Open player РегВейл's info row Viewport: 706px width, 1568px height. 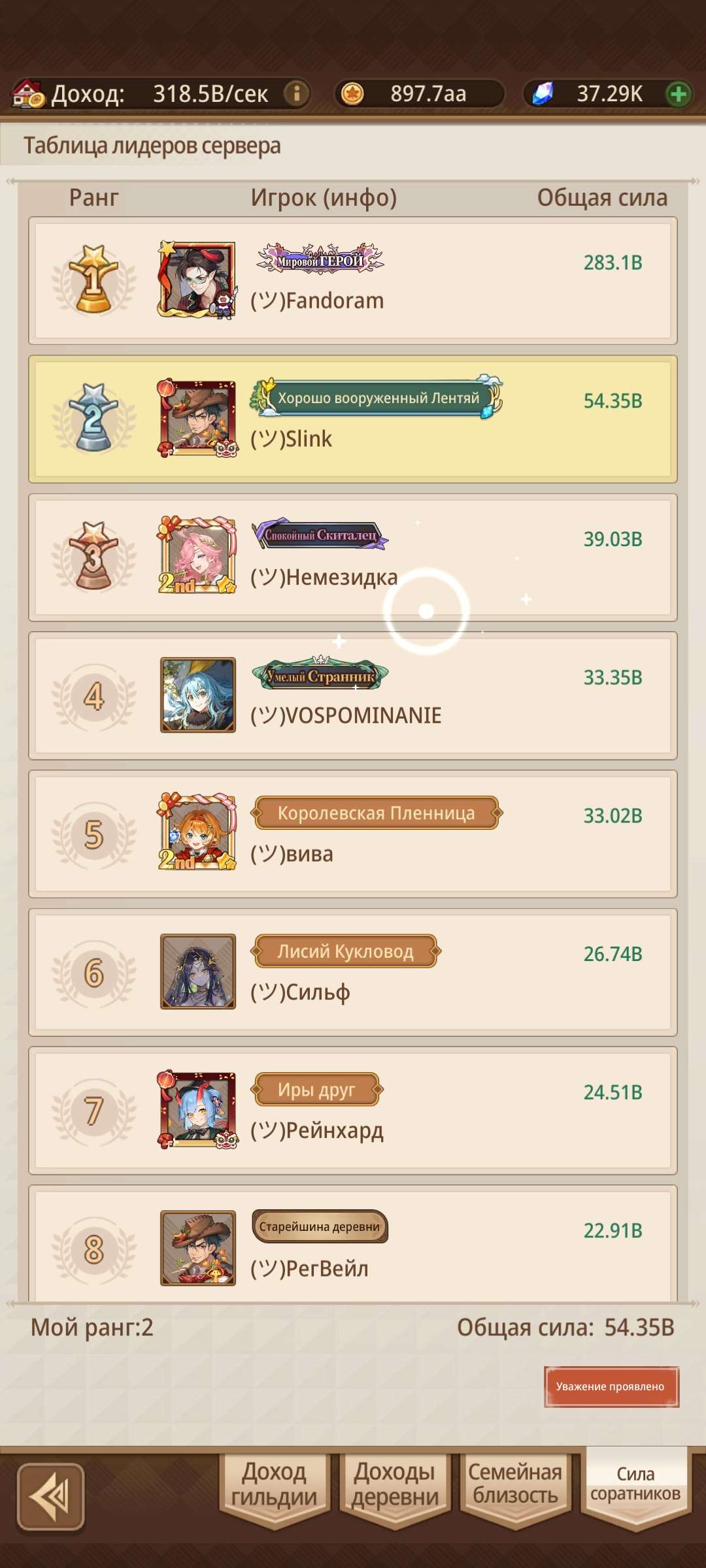click(353, 1243)
